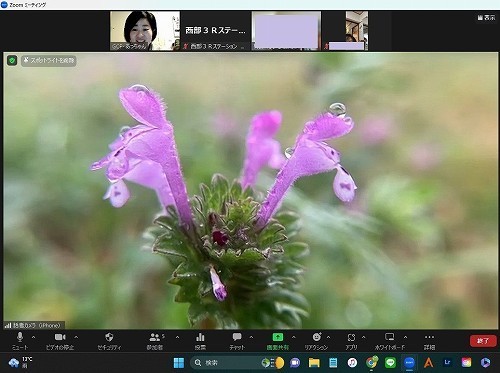Viewport: 500px width, 373px height.
Task: Launch Chrome from the taskbar
Action: (x=371, y=362)
